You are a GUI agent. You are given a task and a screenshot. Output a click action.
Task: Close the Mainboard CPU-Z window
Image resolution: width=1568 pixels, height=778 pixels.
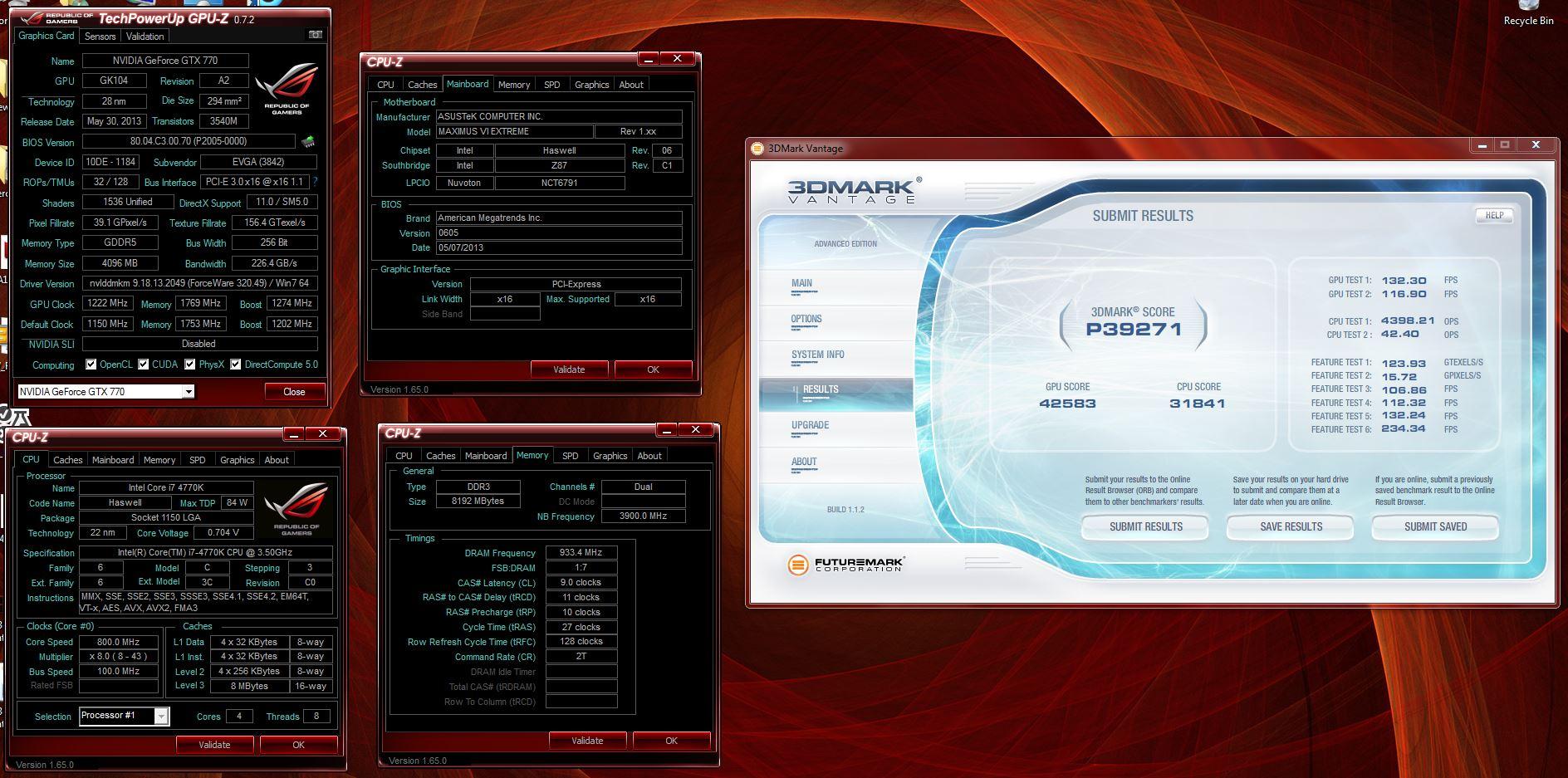tap(677, 59)
